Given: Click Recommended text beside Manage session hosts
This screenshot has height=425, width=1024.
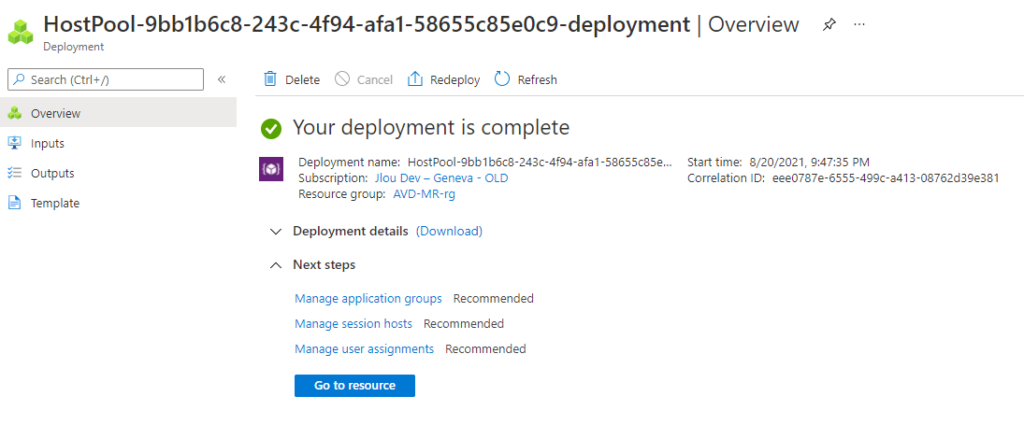Looking at the screenshot, I should coord(464,324).
